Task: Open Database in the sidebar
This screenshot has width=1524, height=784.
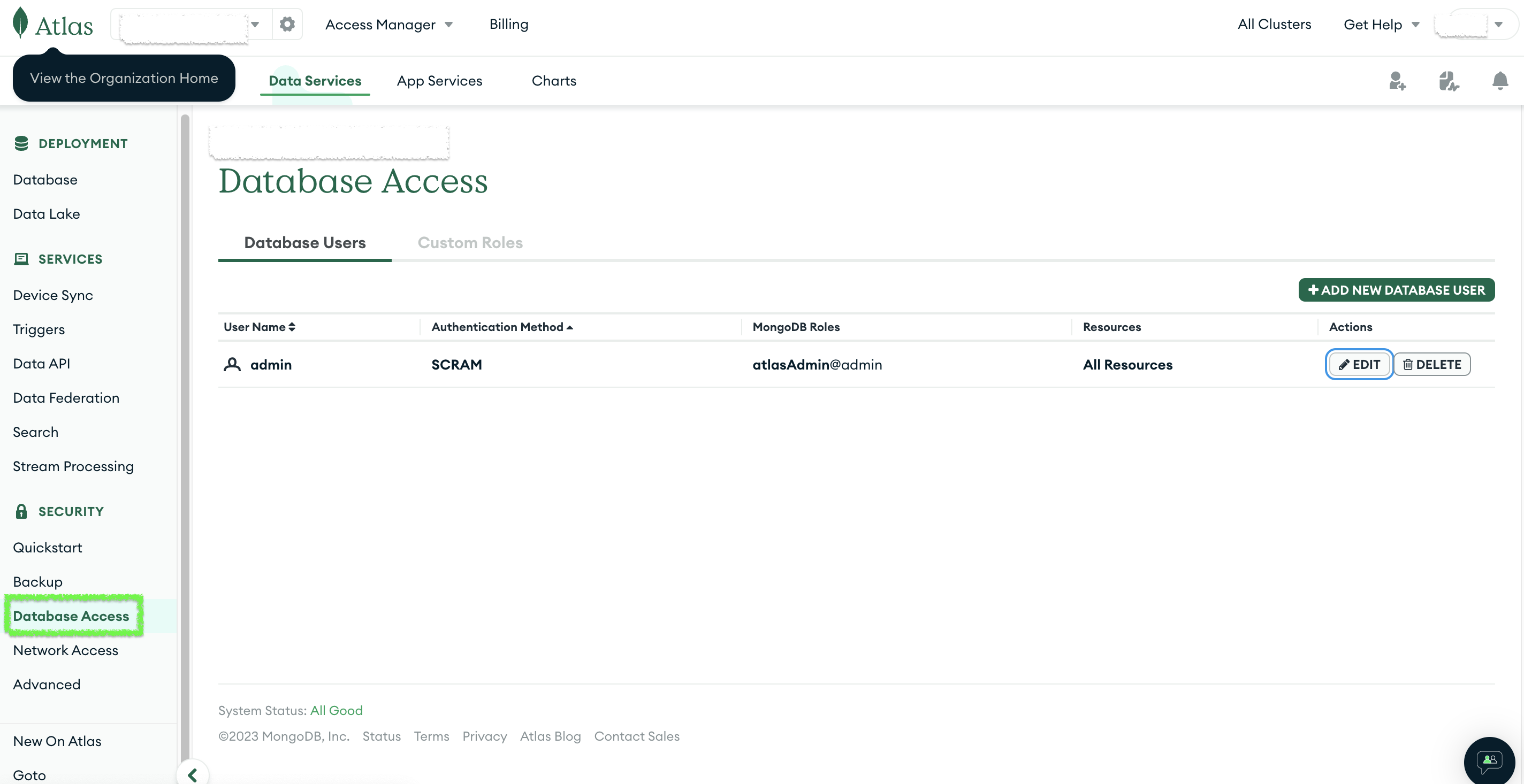Action: [45, 180]
